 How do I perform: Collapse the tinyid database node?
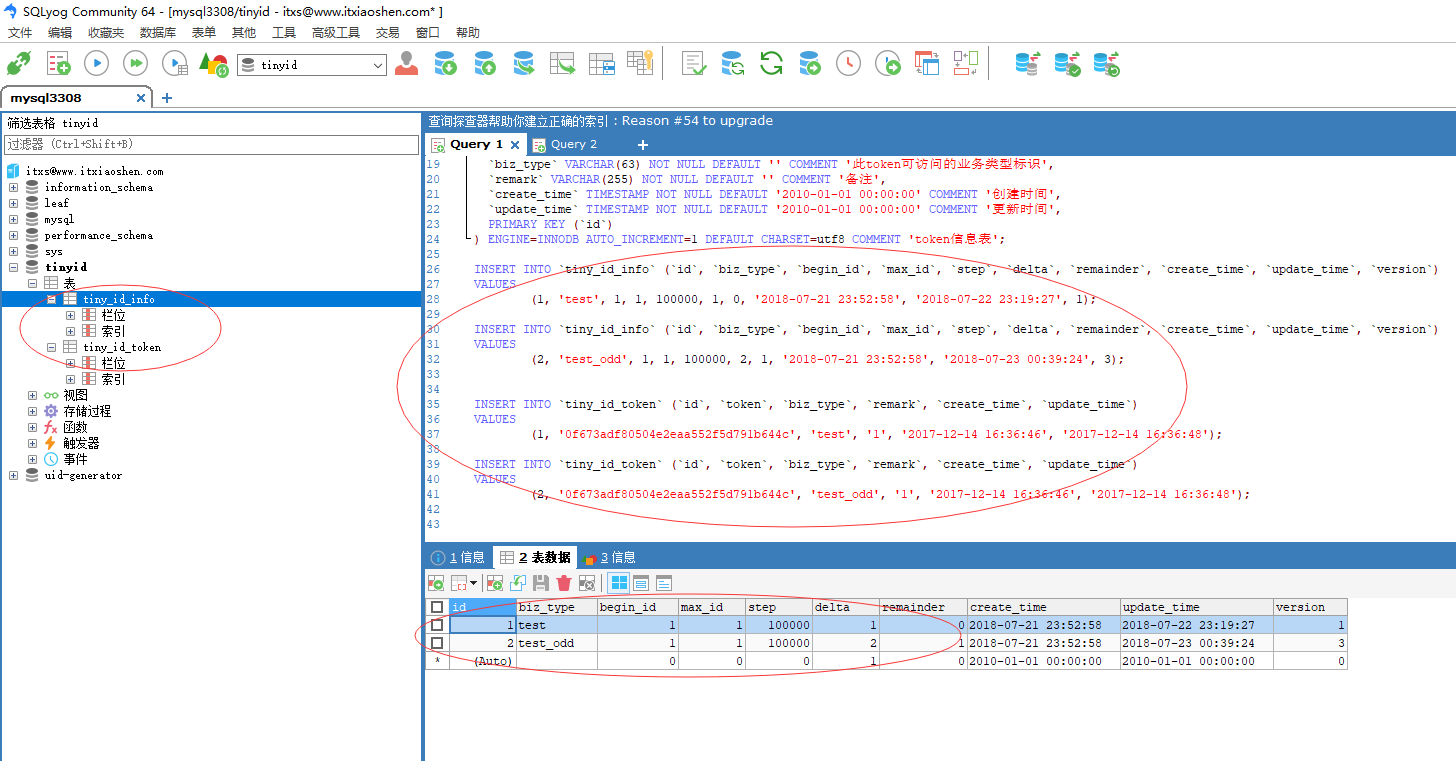tap(14, 267)
